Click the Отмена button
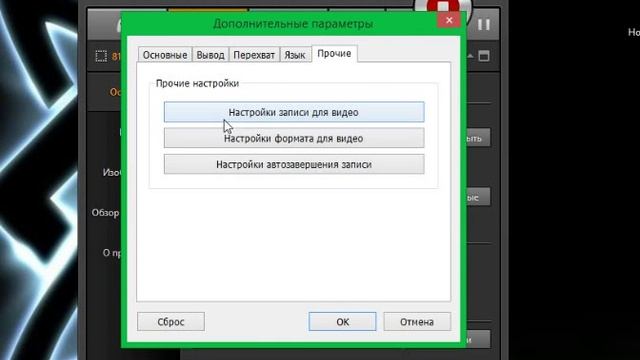The height and width of the screenshot is (360, 640). pos(417,322)
